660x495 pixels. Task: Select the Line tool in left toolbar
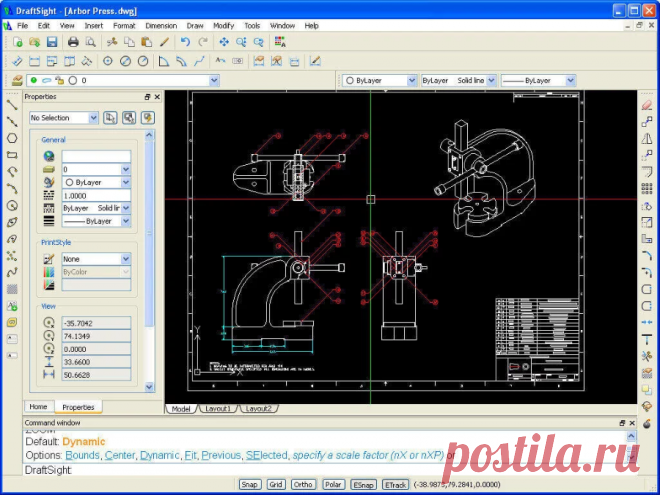(x=12, y=105)
